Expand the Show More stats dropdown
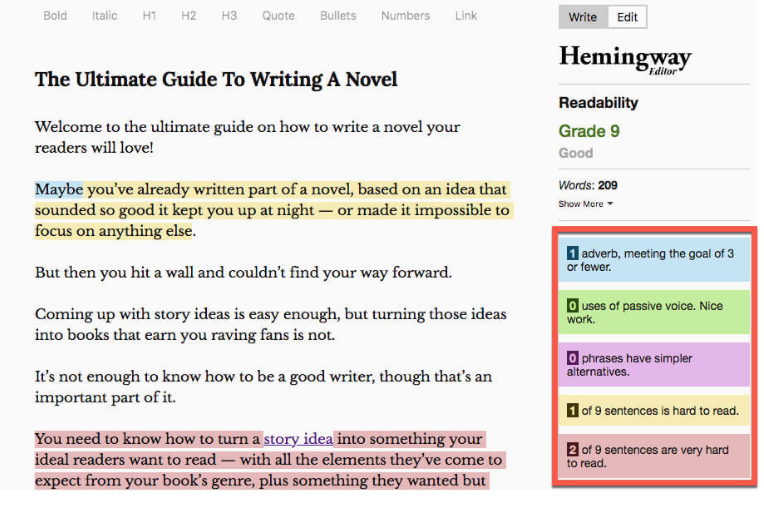The image size is (764, 506). 585,204
